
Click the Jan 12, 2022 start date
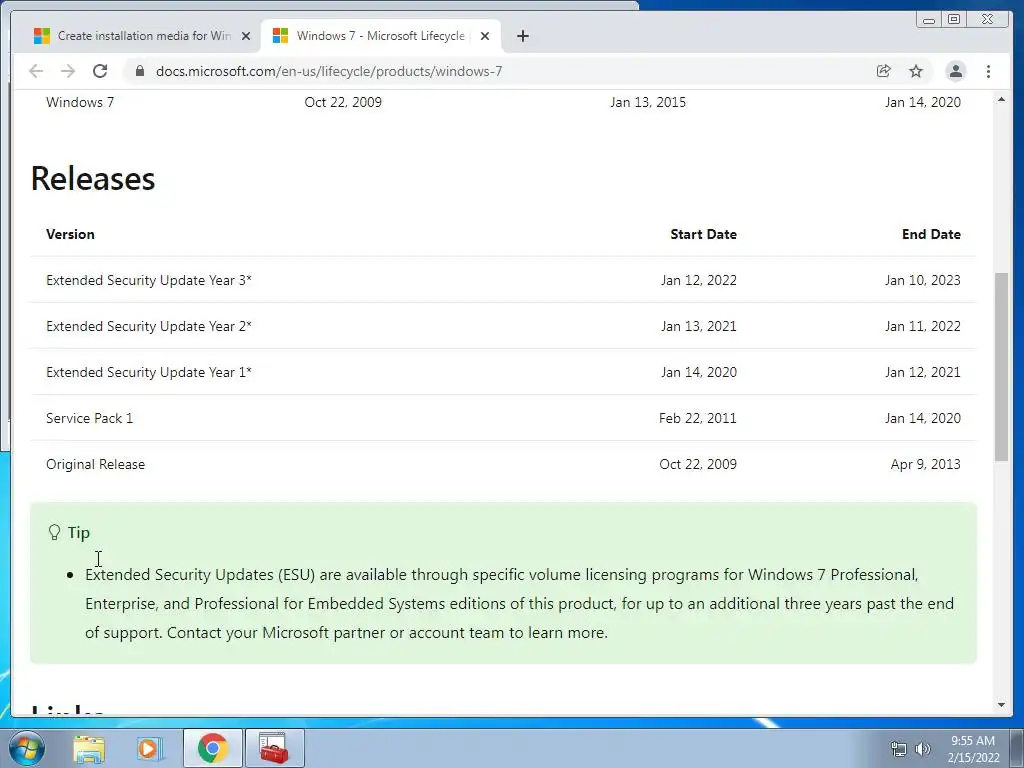(x=699, y=280)
